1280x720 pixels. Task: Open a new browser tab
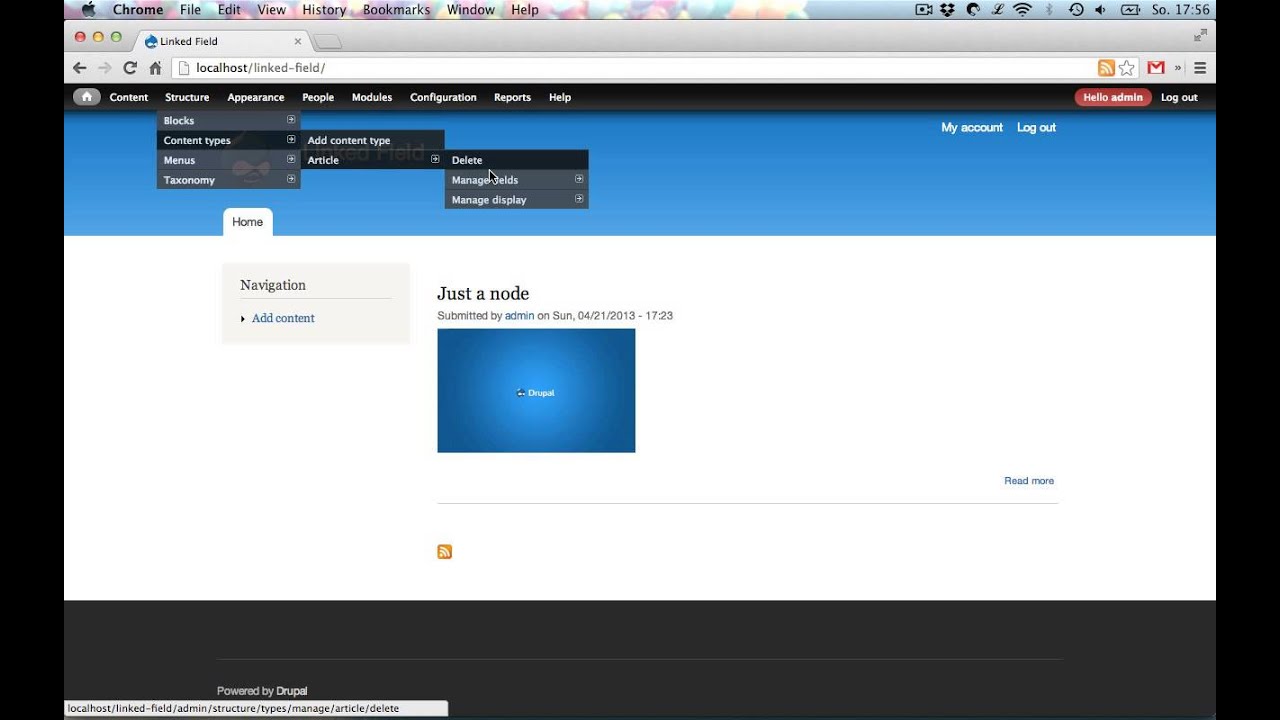[x=328, y=42]
